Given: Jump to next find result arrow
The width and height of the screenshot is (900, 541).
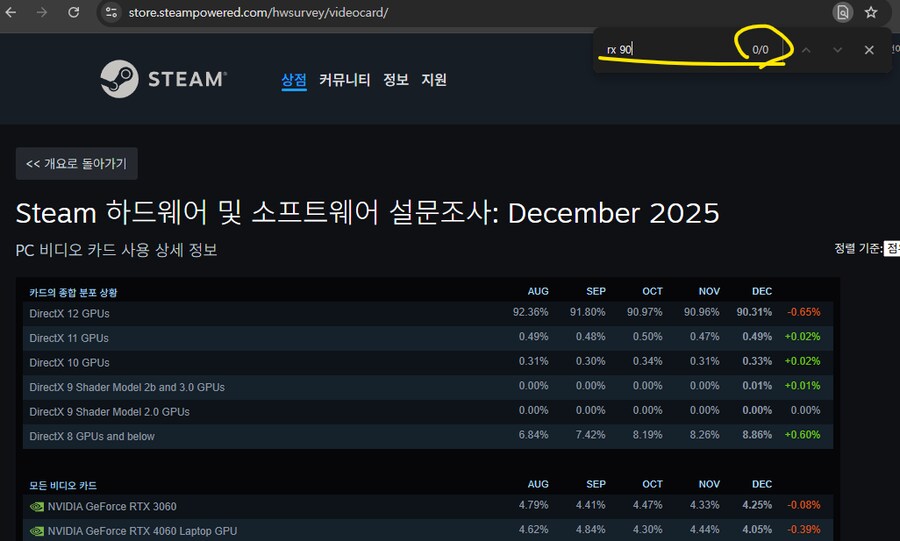Looking at the screenshot, I should click(837, 50).
